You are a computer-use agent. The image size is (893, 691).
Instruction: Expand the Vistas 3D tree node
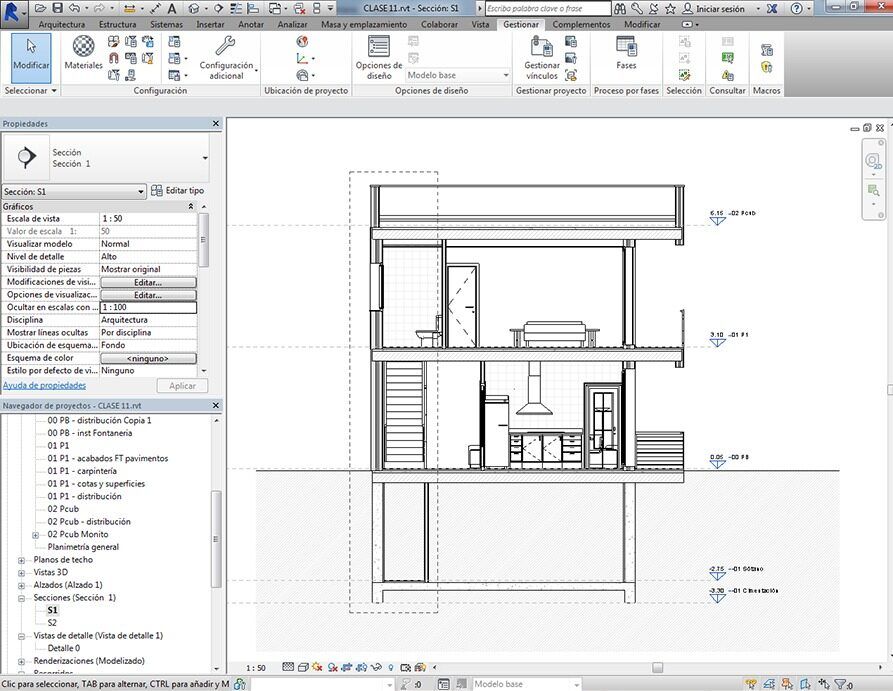click(x=22, y=572)
